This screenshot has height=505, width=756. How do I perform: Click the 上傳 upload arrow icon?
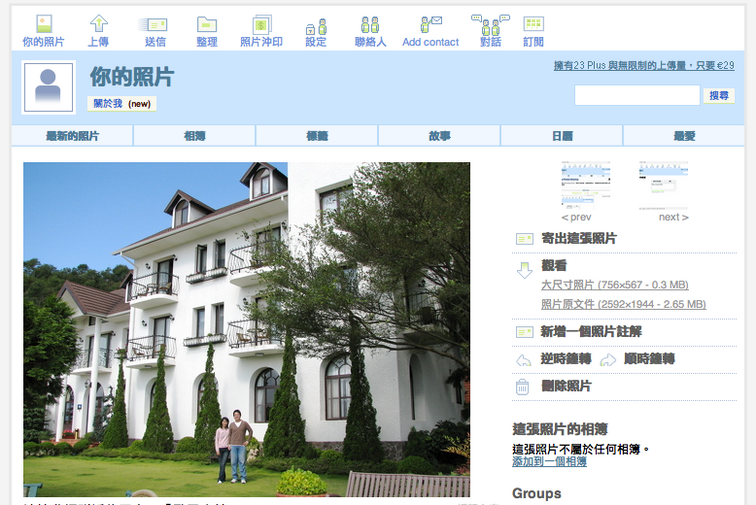[98, 24]
